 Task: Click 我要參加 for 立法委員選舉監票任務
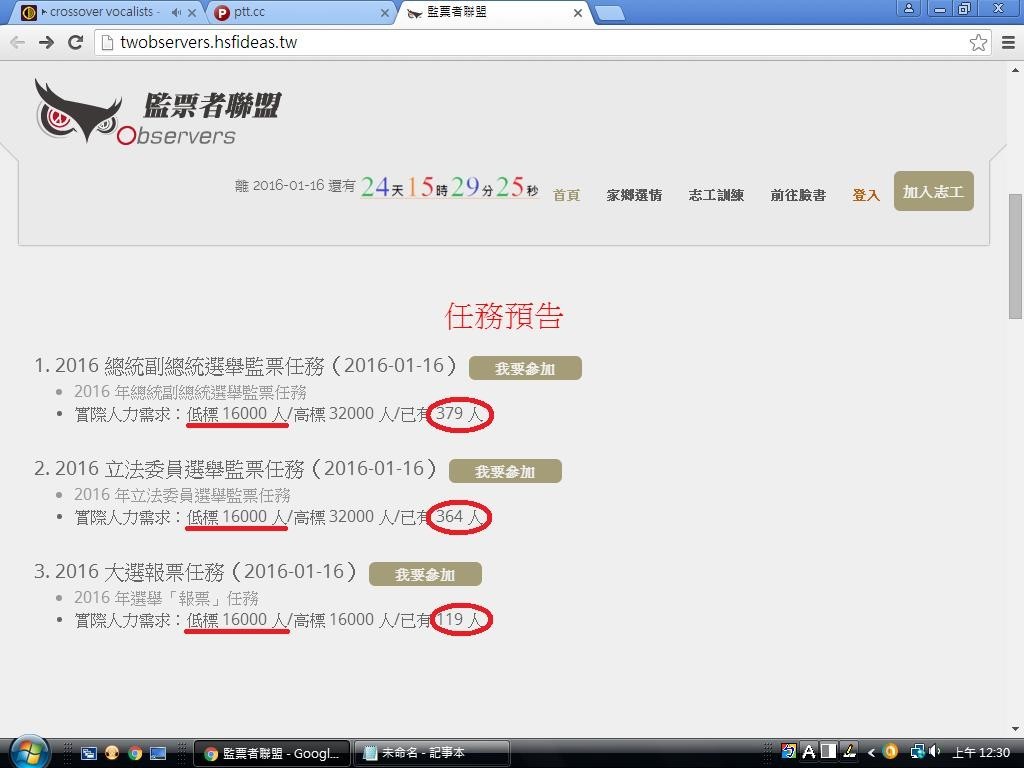coord(505,471)
